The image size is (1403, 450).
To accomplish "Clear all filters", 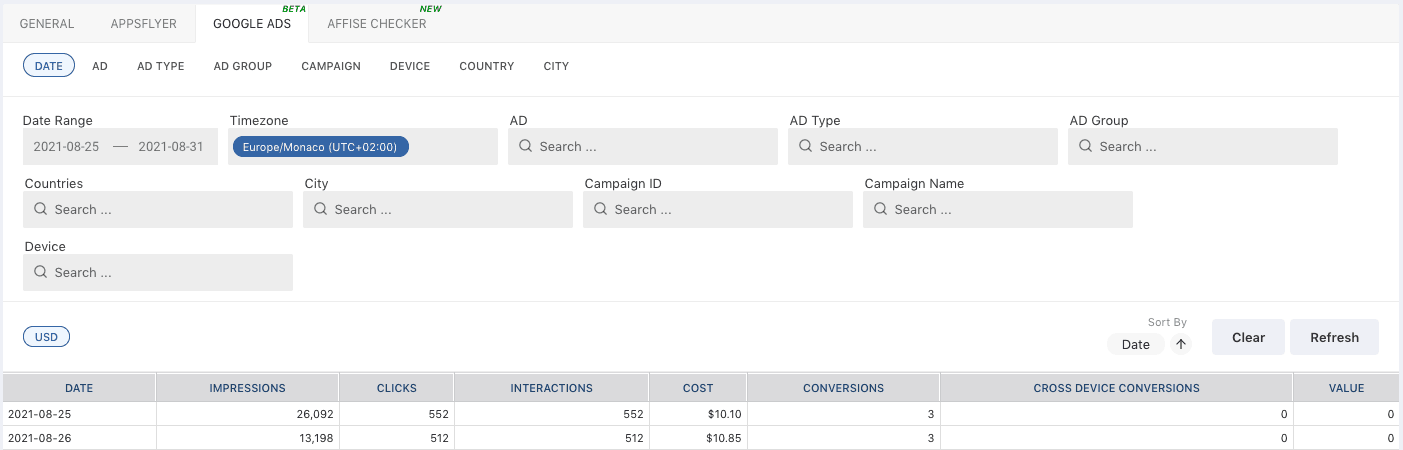I will coord(1248,337).
